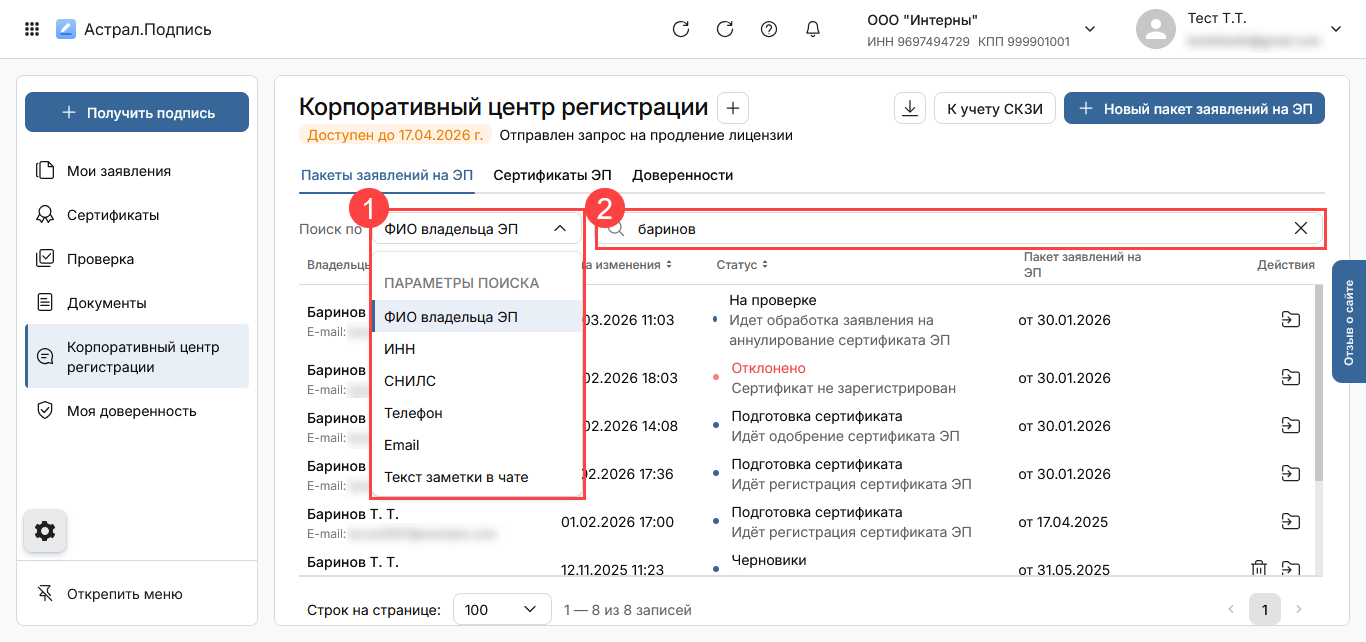
Task: Choose СНИЛС in search parameters list
Action: pos(410,381)
